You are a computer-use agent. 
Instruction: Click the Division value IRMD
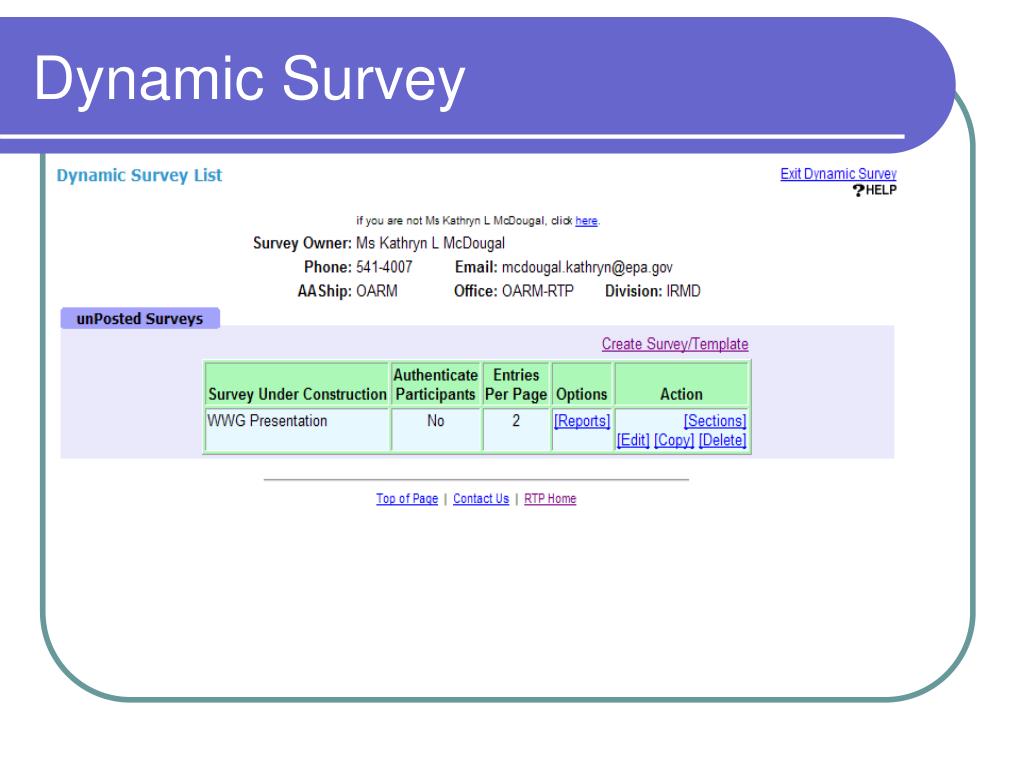[x=683, y=291]
